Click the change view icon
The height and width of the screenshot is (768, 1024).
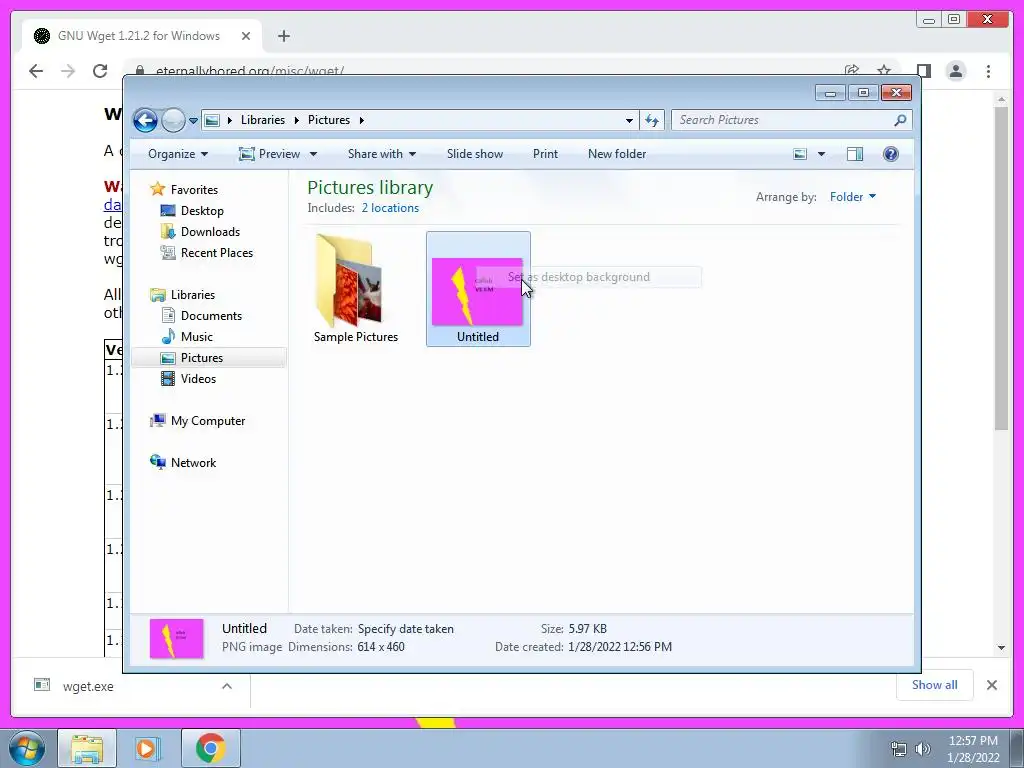click(x=800, y=154)
